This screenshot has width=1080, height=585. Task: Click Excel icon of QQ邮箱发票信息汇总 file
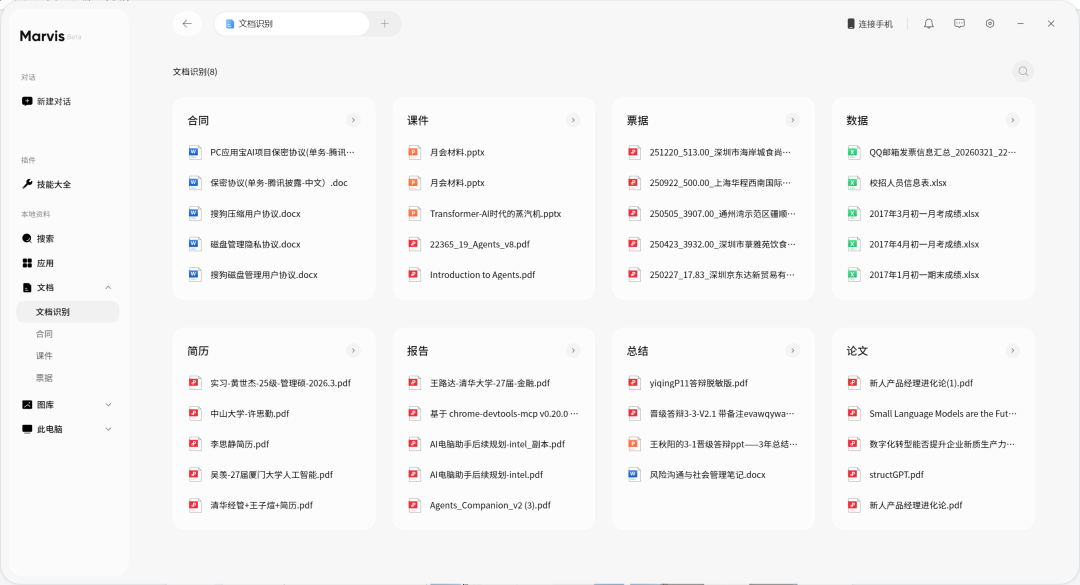[x=853, y=152]
